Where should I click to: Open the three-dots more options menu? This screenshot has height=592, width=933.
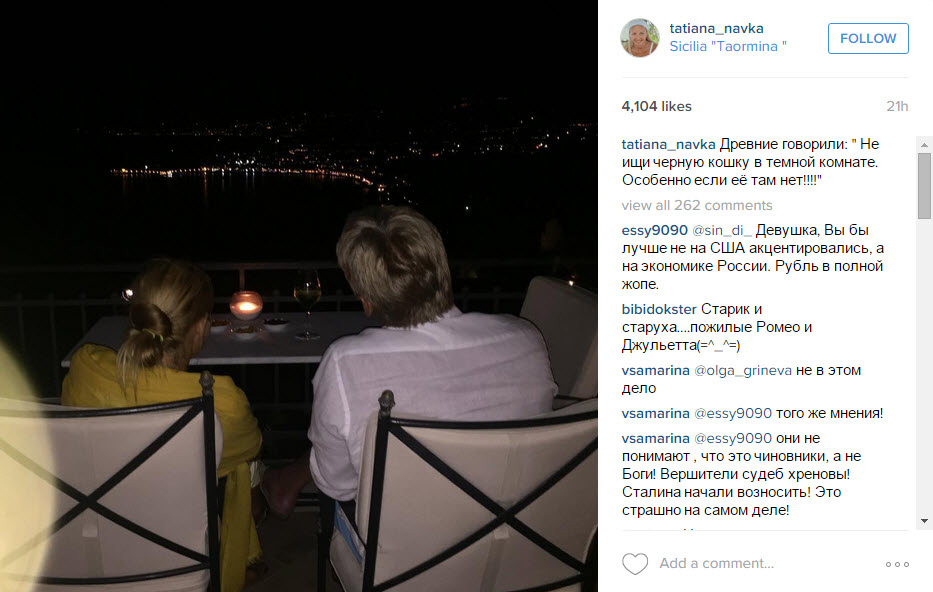click(x=897, y=564)
